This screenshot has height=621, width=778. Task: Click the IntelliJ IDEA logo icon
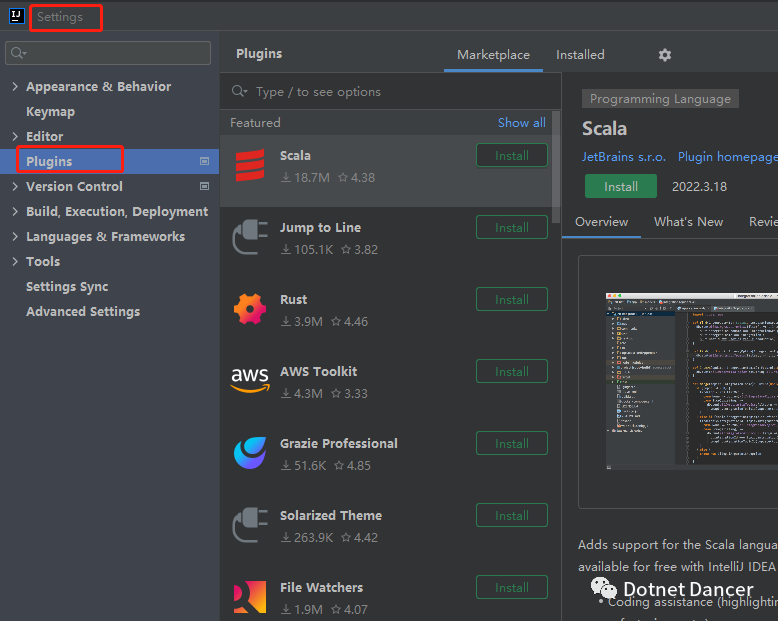point(16,16)
